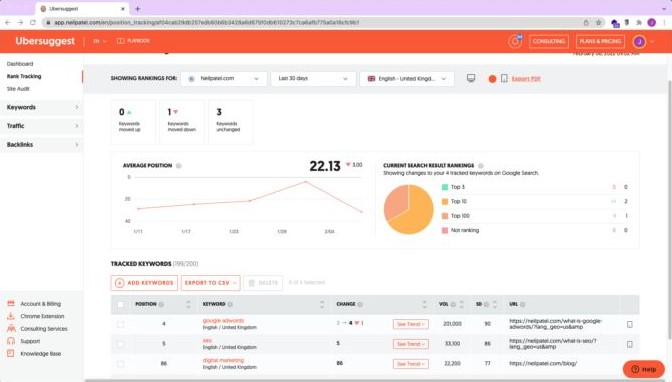The image size is (672, 382).
Task: Click the Plans & Pricing button
Action: (x=600, y=41)
